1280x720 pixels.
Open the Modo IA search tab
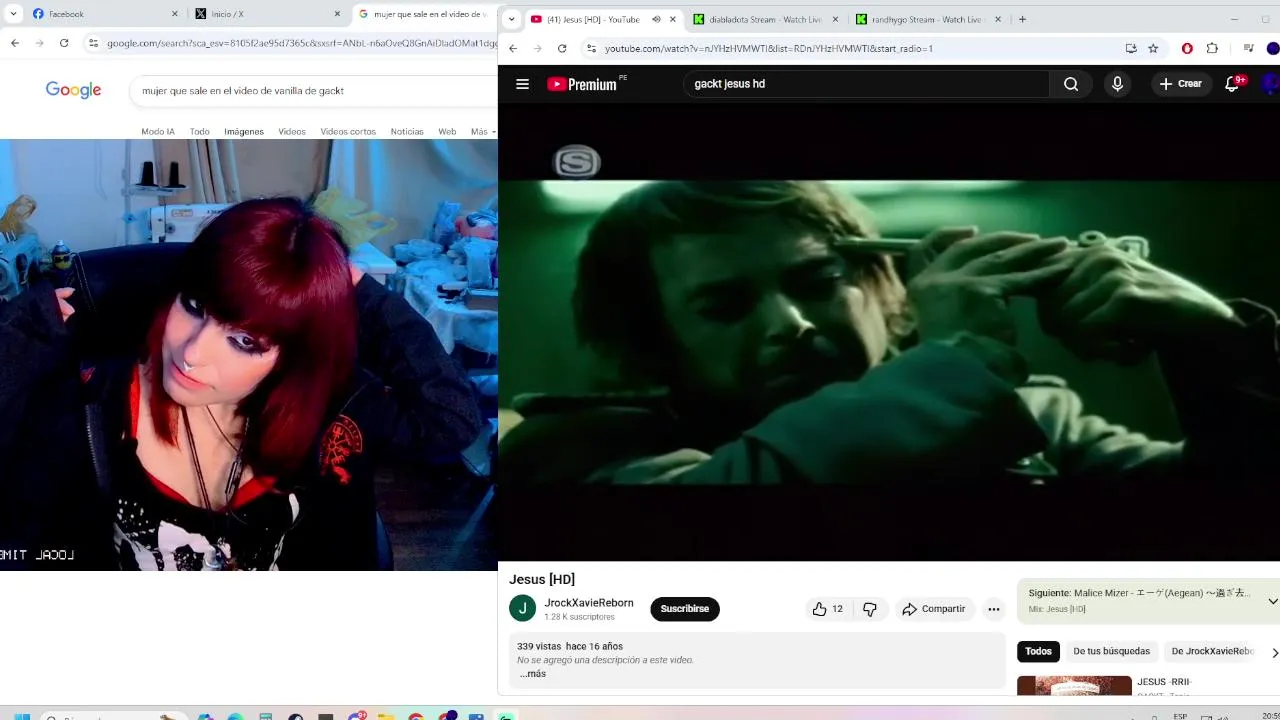[158, 132]
